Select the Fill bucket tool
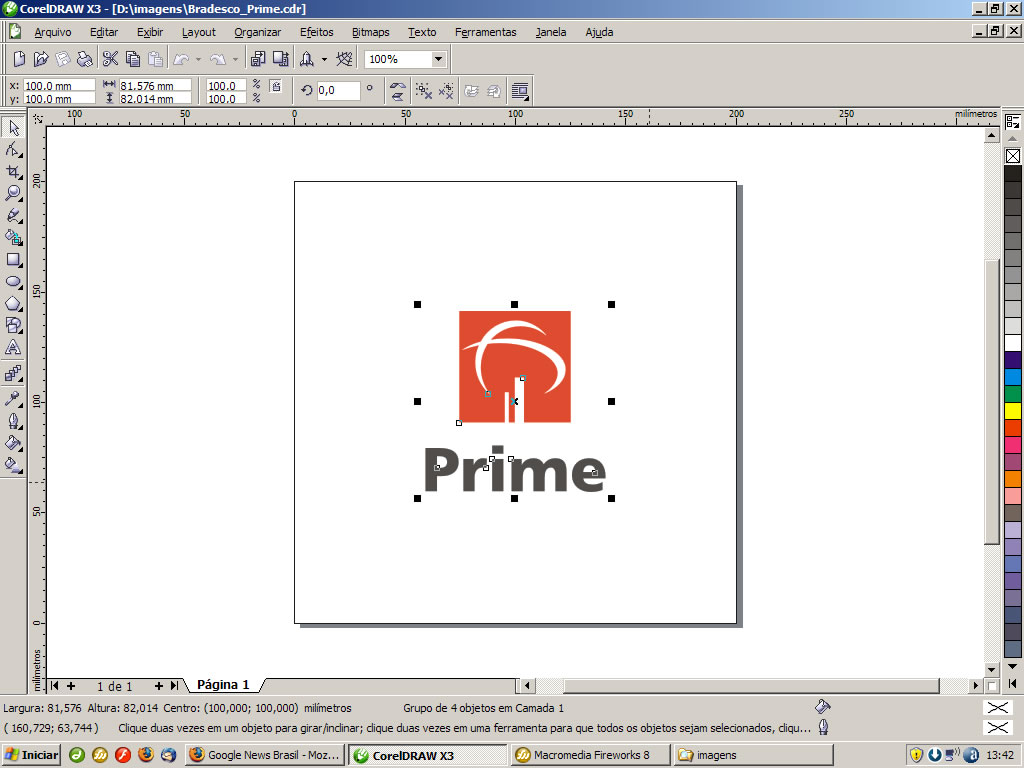The width and height of the screenshot is (1024, 768). click(x=13, y=443)
